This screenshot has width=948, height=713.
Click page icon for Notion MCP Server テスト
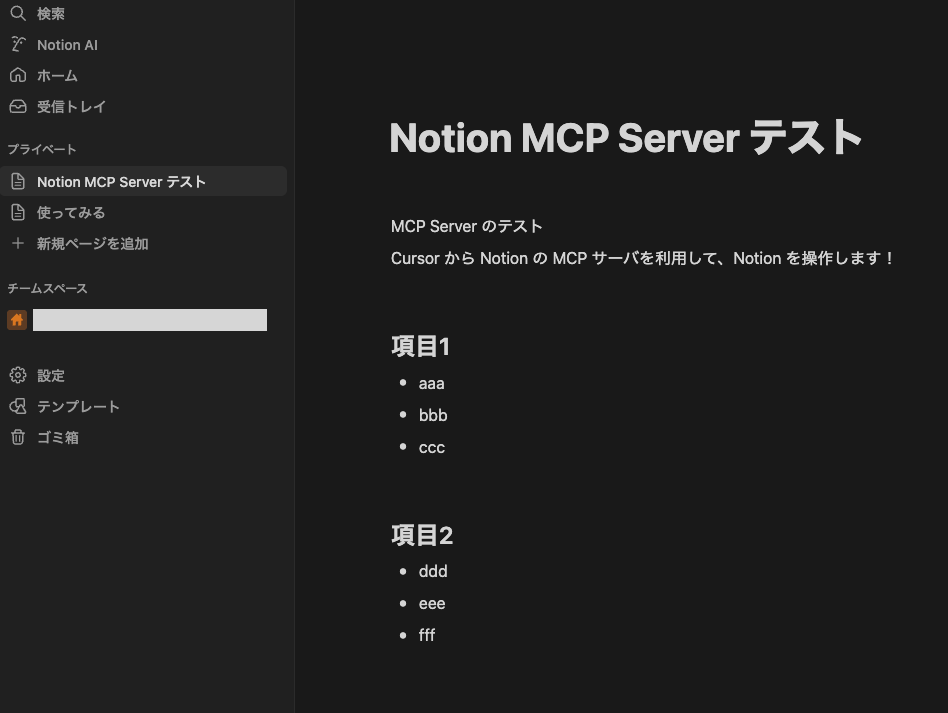18,181
